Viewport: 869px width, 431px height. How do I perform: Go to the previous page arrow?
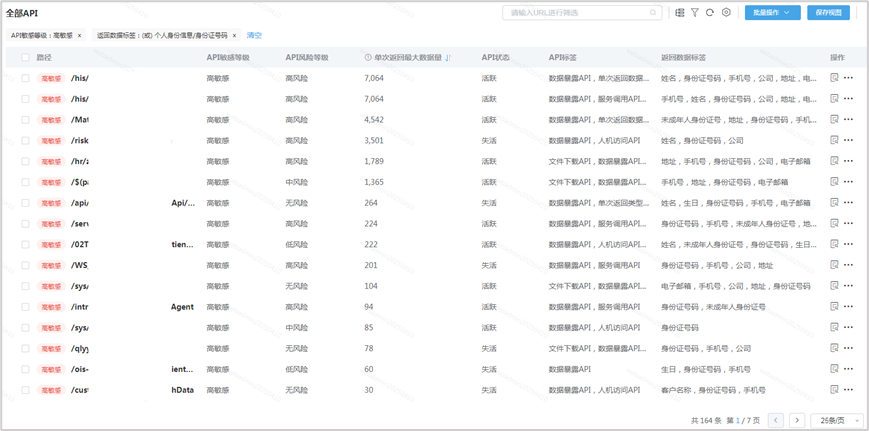[776, 421]
